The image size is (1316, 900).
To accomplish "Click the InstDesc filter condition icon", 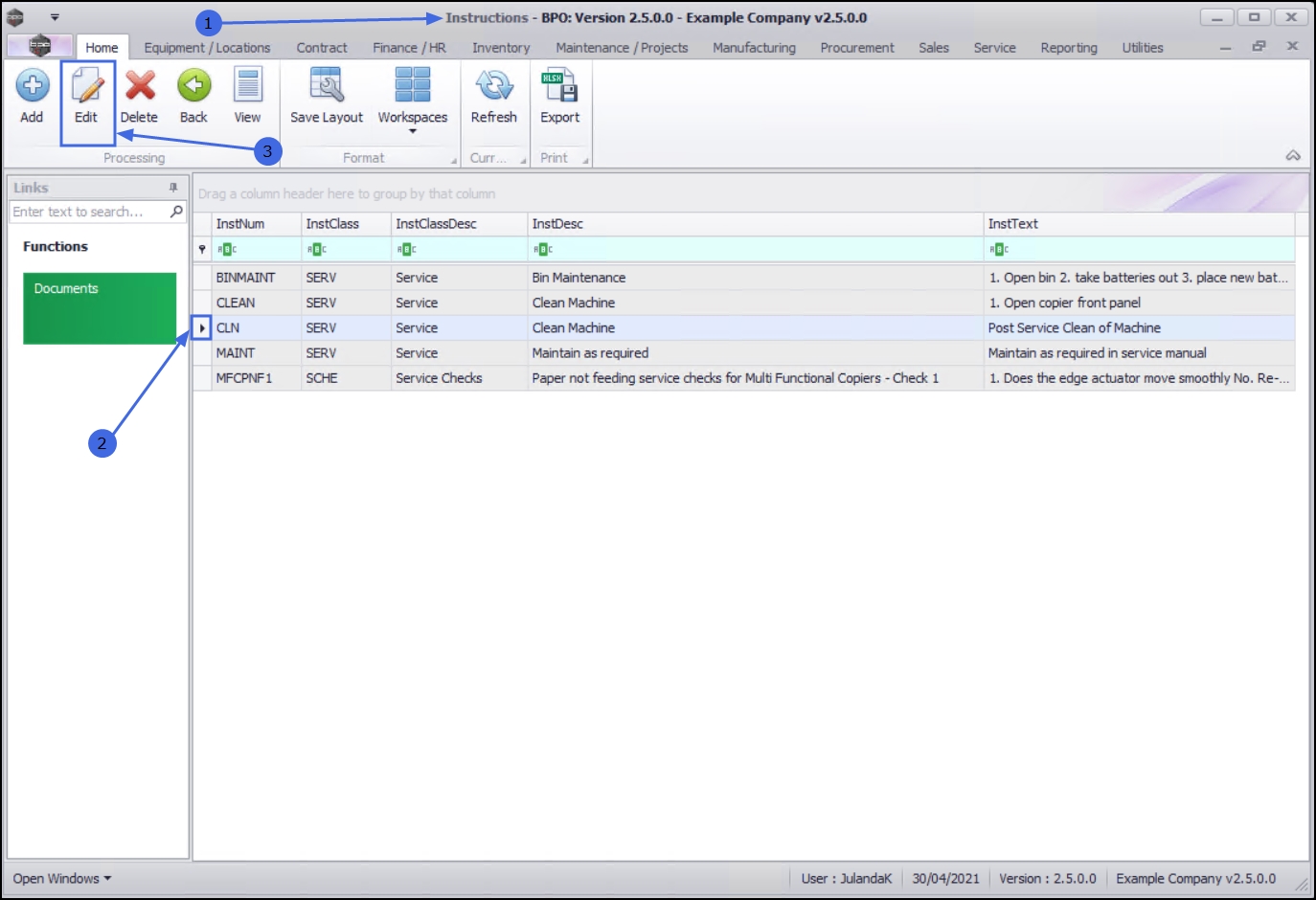I will pyautogui.click(x=543, y=249).
